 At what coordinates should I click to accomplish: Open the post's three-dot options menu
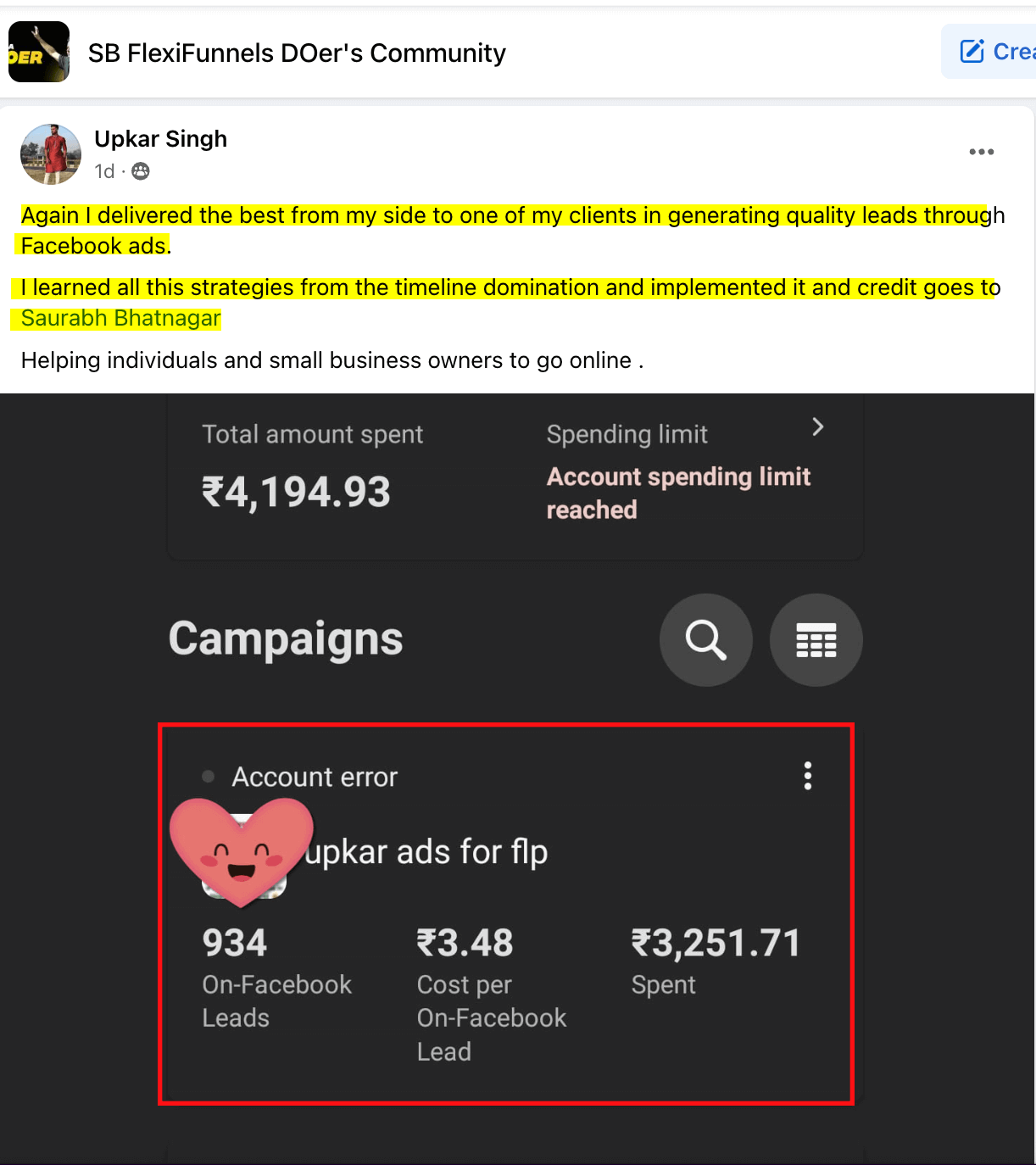click(x=981, y=152)
